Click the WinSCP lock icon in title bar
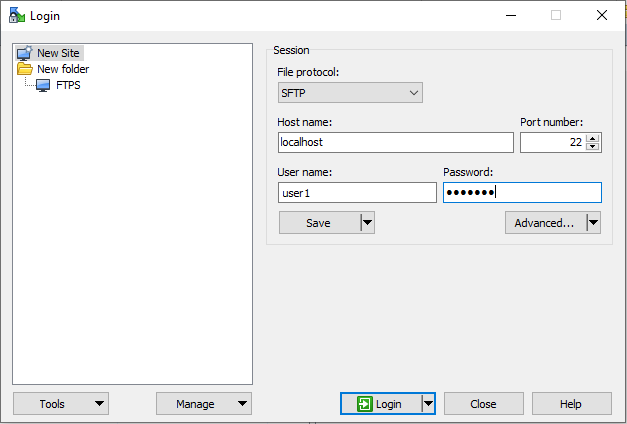 coord(17,15)
